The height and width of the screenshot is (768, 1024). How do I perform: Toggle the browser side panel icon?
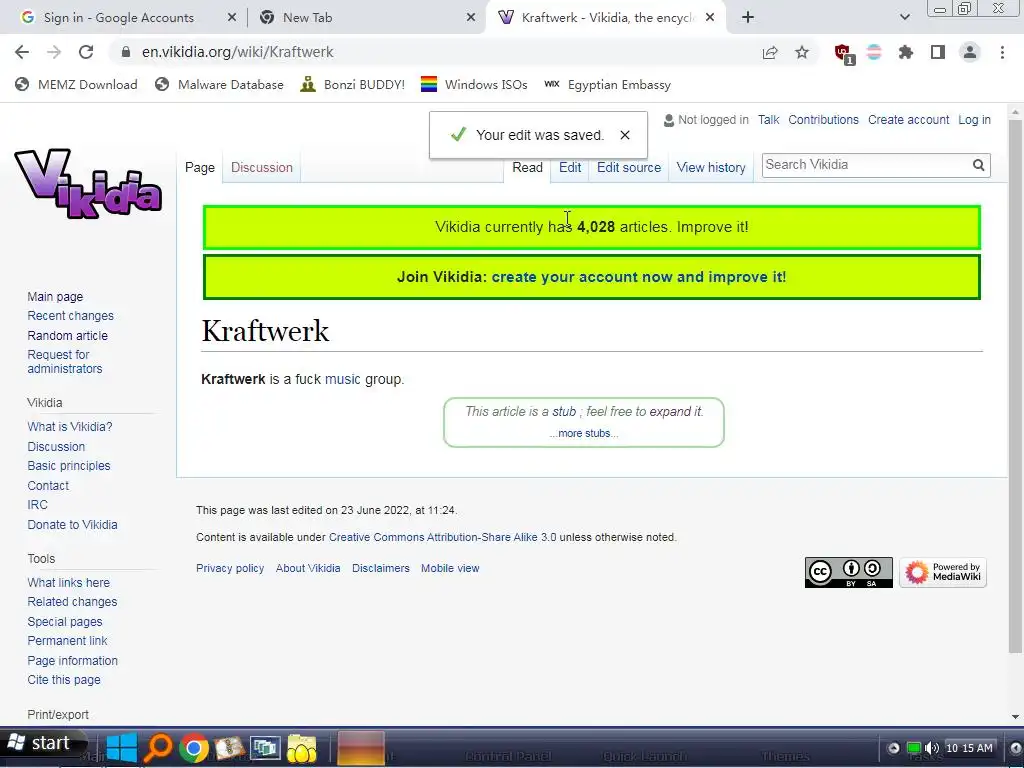click(938, 52)
